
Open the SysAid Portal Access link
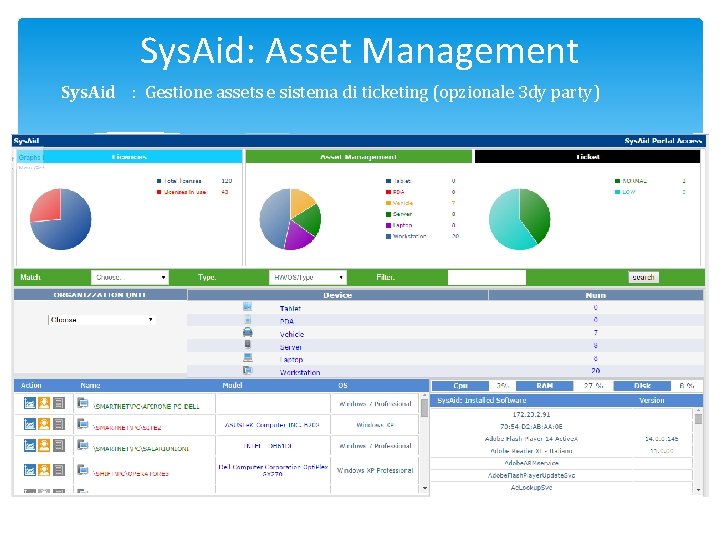pyautogui.click(x=663, y=141)
